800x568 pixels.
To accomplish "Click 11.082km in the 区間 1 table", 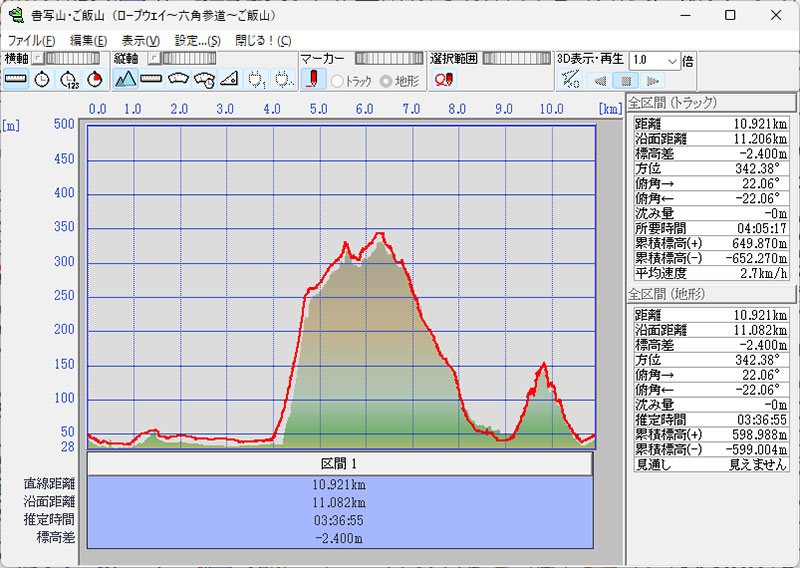I will (339, 503).
